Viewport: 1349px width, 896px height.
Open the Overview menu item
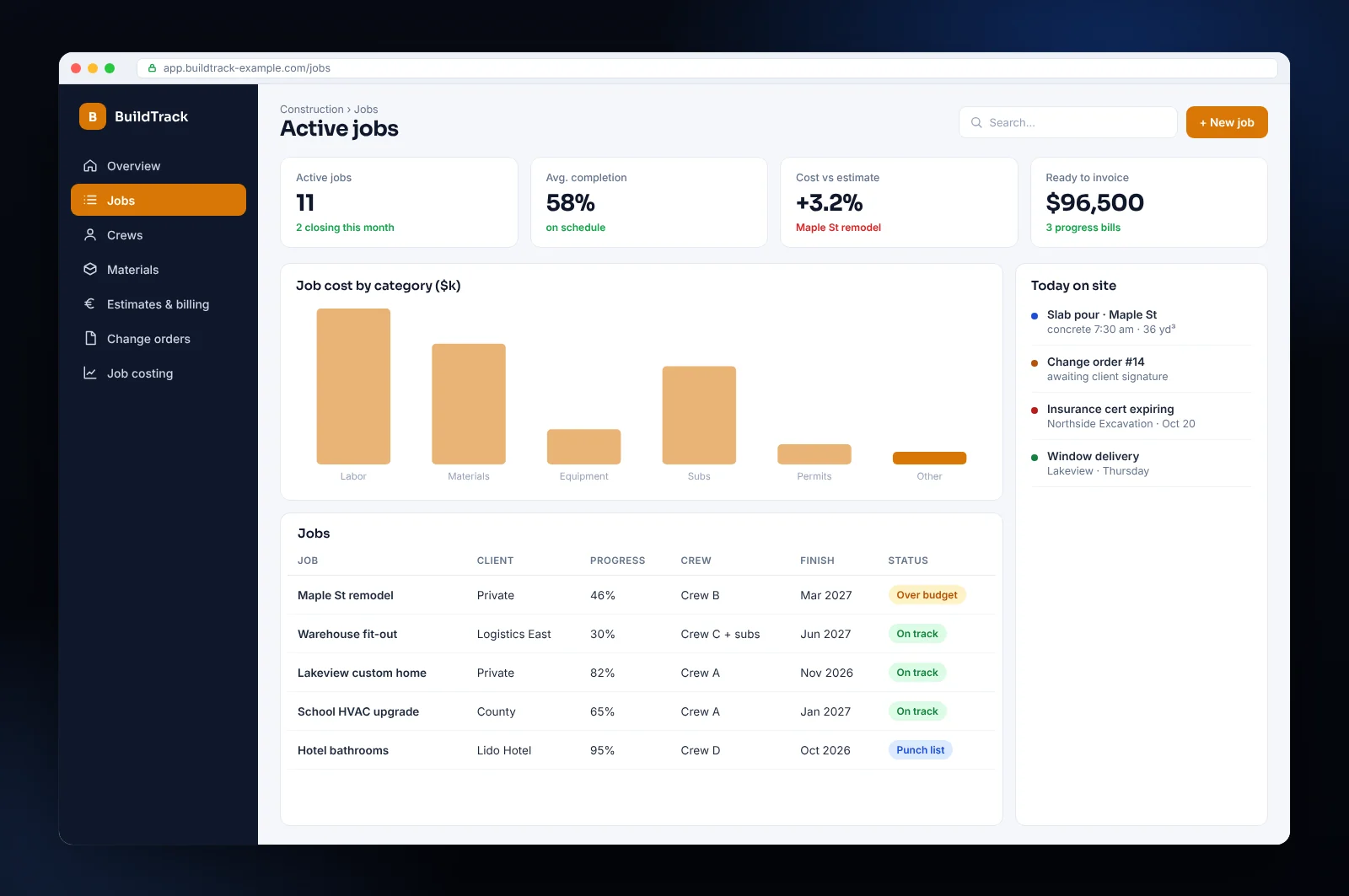point(159,166)
